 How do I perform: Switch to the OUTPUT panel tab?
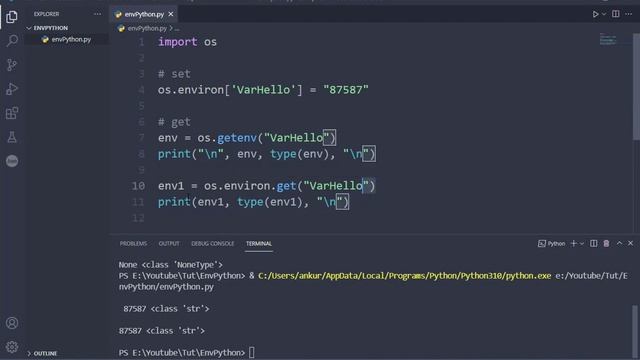click(x=169, y=243)
